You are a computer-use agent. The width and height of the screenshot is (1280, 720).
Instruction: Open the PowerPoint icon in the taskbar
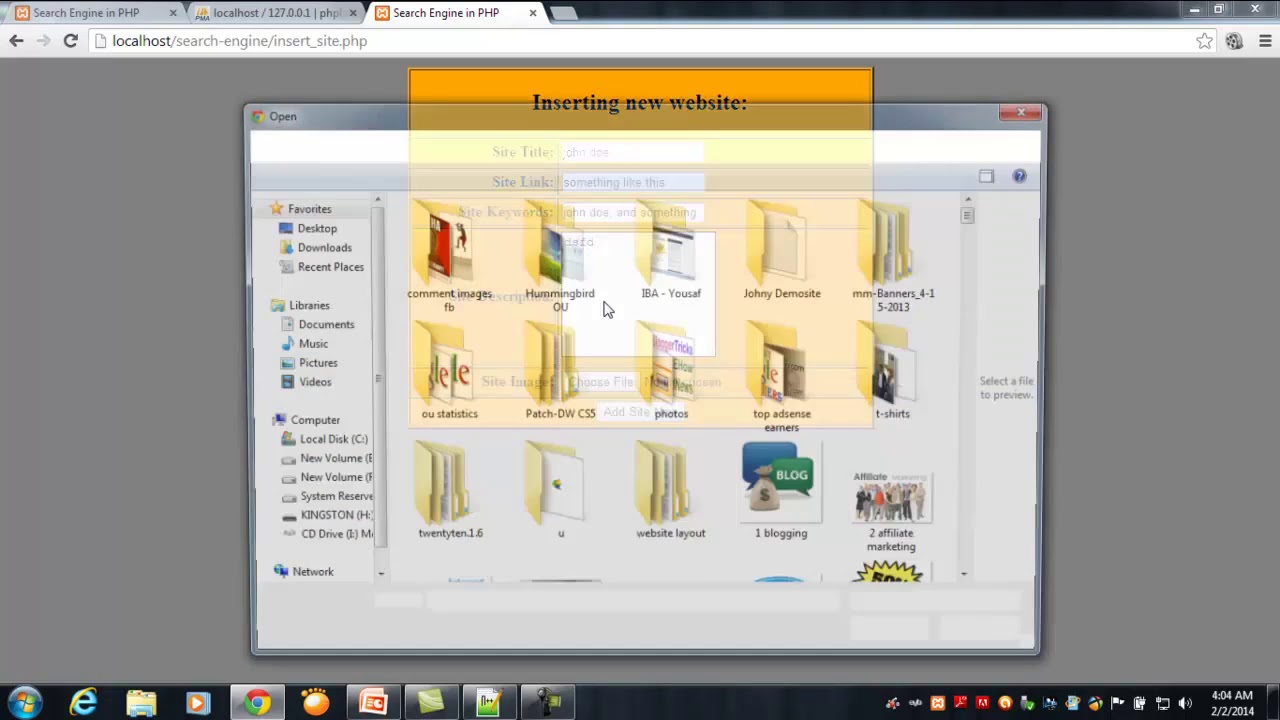[373, 703]
